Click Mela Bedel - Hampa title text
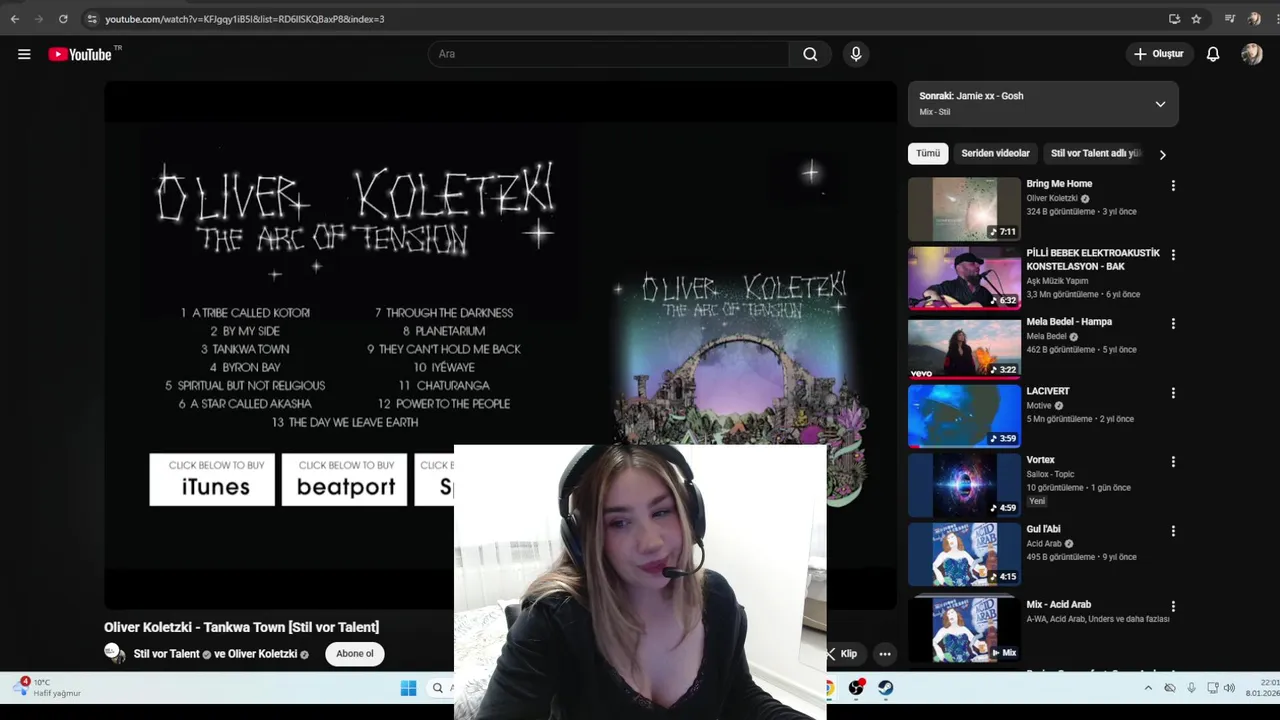Image resolution: width=1280 pixels, height=720 pixels. [x=1069, y=322]
